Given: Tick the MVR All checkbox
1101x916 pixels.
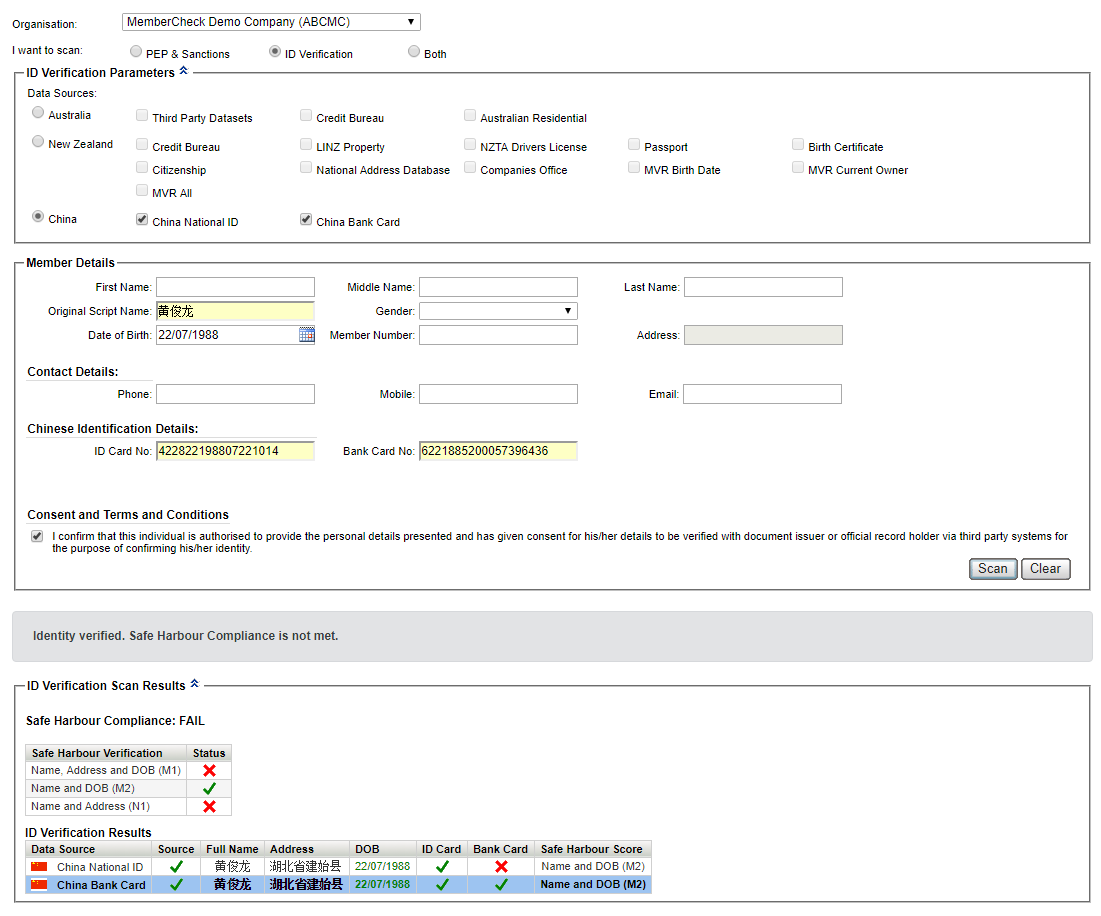Looking at the screenshot, I should pyautogui.click(x=142, y=190).
